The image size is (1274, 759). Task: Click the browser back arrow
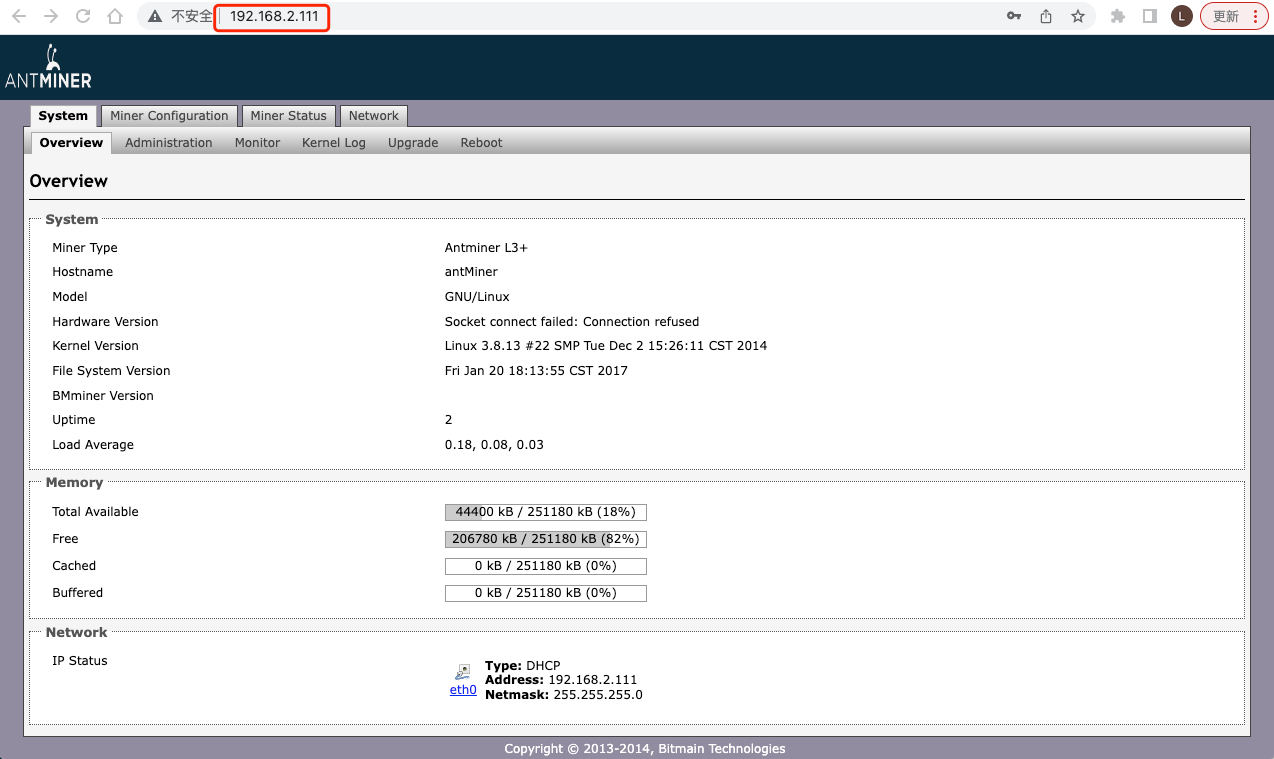(18, 16)
